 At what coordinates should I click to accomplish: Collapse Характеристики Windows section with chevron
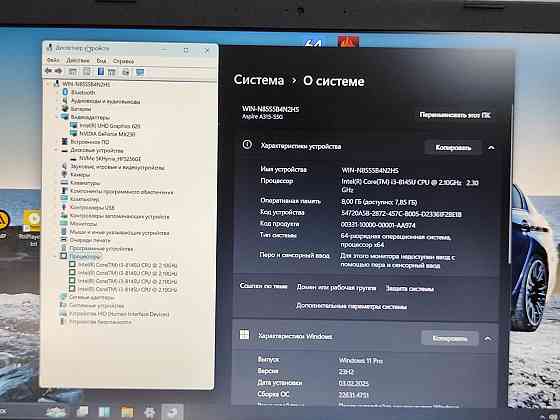(x=488, y=339)
